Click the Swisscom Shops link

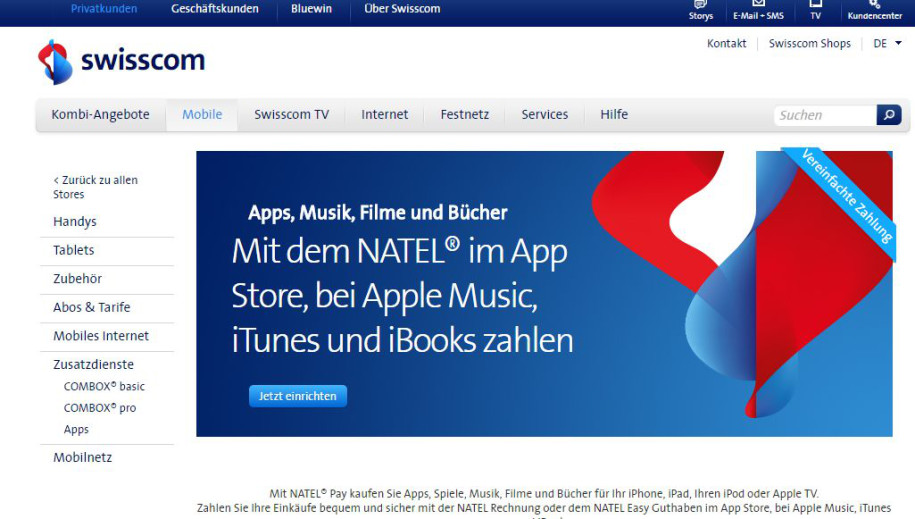click(x=809, y=43)
